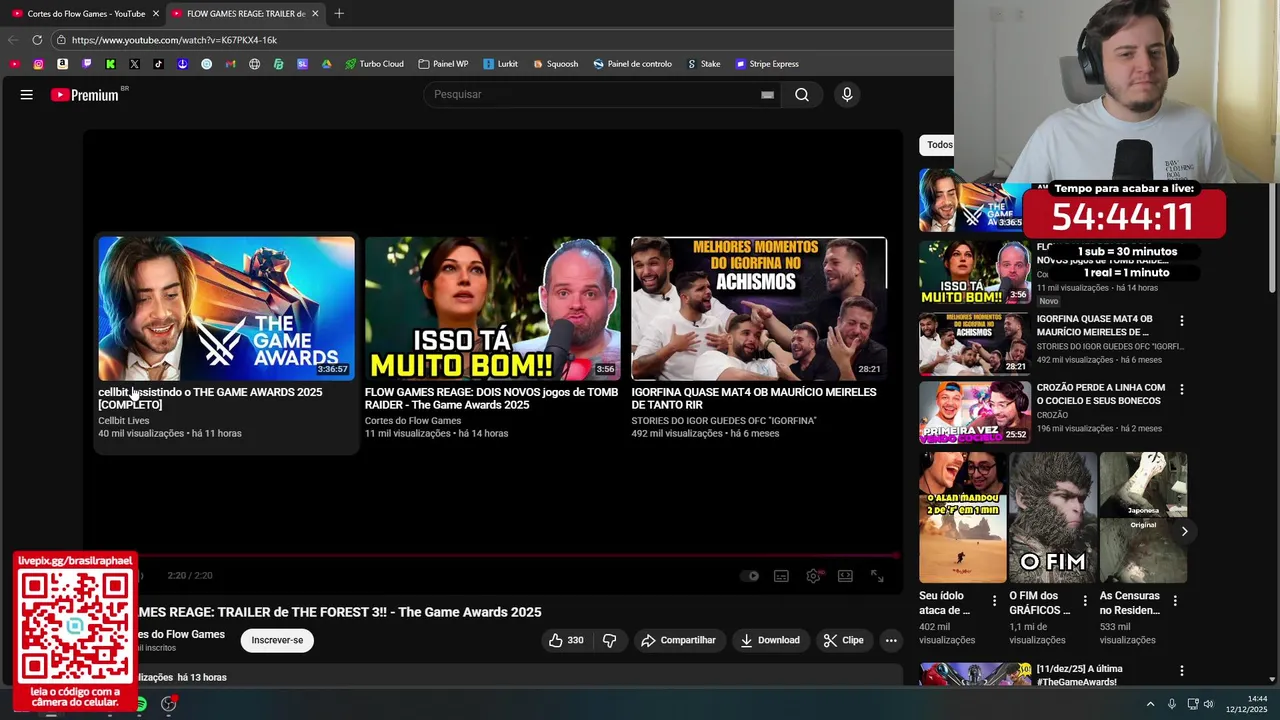Open more actions ellipsis below the video
The height and width of the screenshot is (720, 1280).
click(891, 640)
